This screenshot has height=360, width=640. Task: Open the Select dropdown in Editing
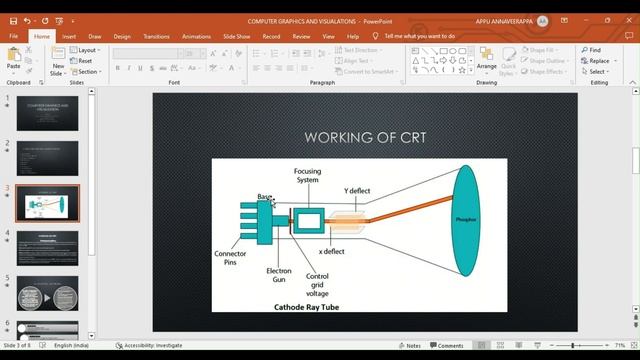596,71
